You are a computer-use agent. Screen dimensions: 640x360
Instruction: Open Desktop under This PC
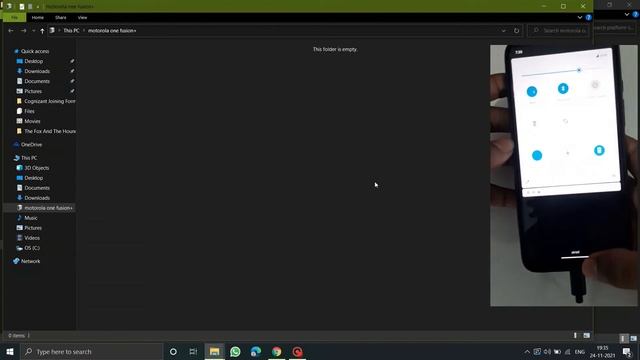pyautogui.click(x=33, y=178)
